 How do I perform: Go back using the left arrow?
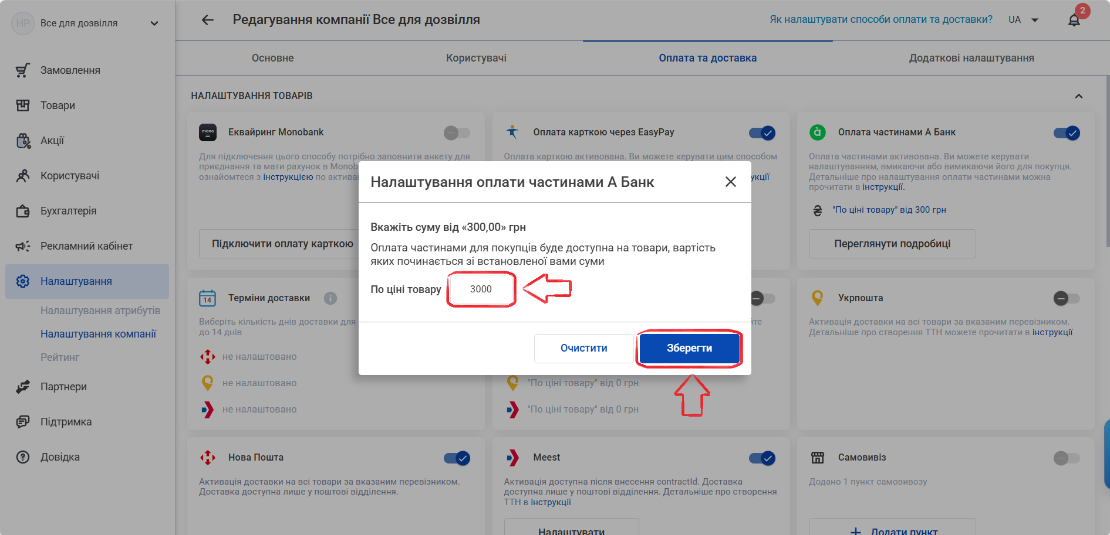(x=207, y=20)
